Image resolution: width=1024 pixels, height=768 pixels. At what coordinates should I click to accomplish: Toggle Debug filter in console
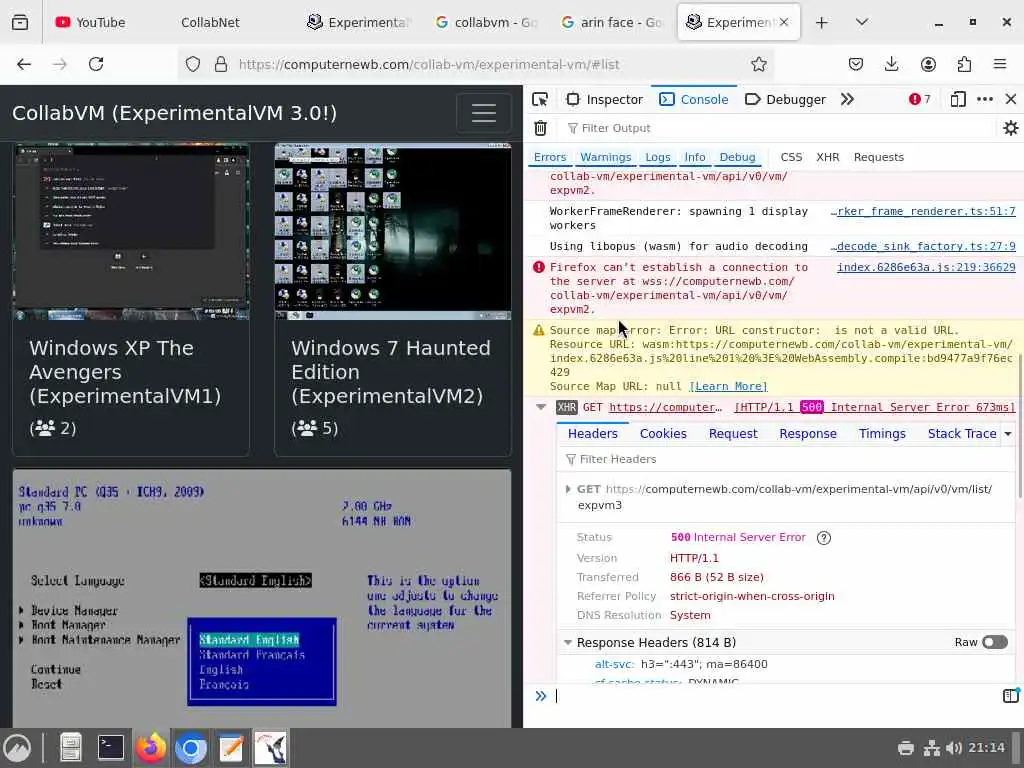737,157
